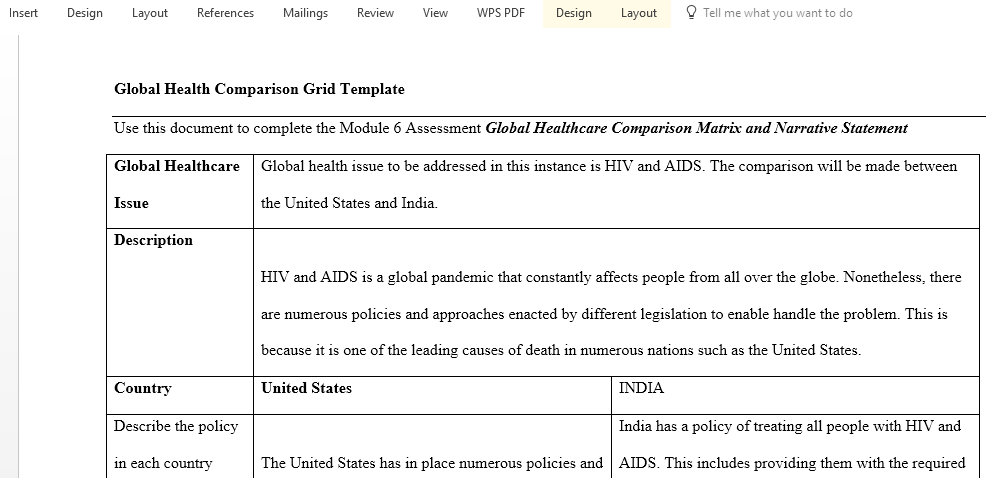Click 'India has a policy of treating all people'
This screenshot has width=1003, height=478.
[x=790, y=426]
